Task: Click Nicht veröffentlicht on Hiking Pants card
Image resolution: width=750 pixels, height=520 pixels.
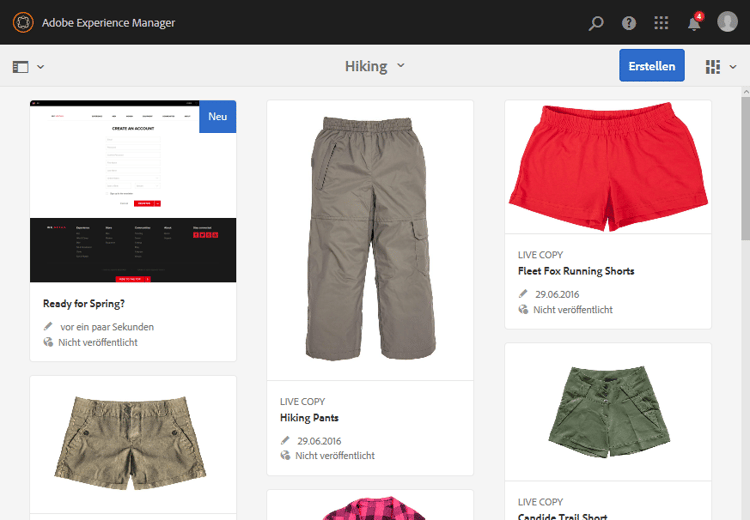Action: point(335,455)
